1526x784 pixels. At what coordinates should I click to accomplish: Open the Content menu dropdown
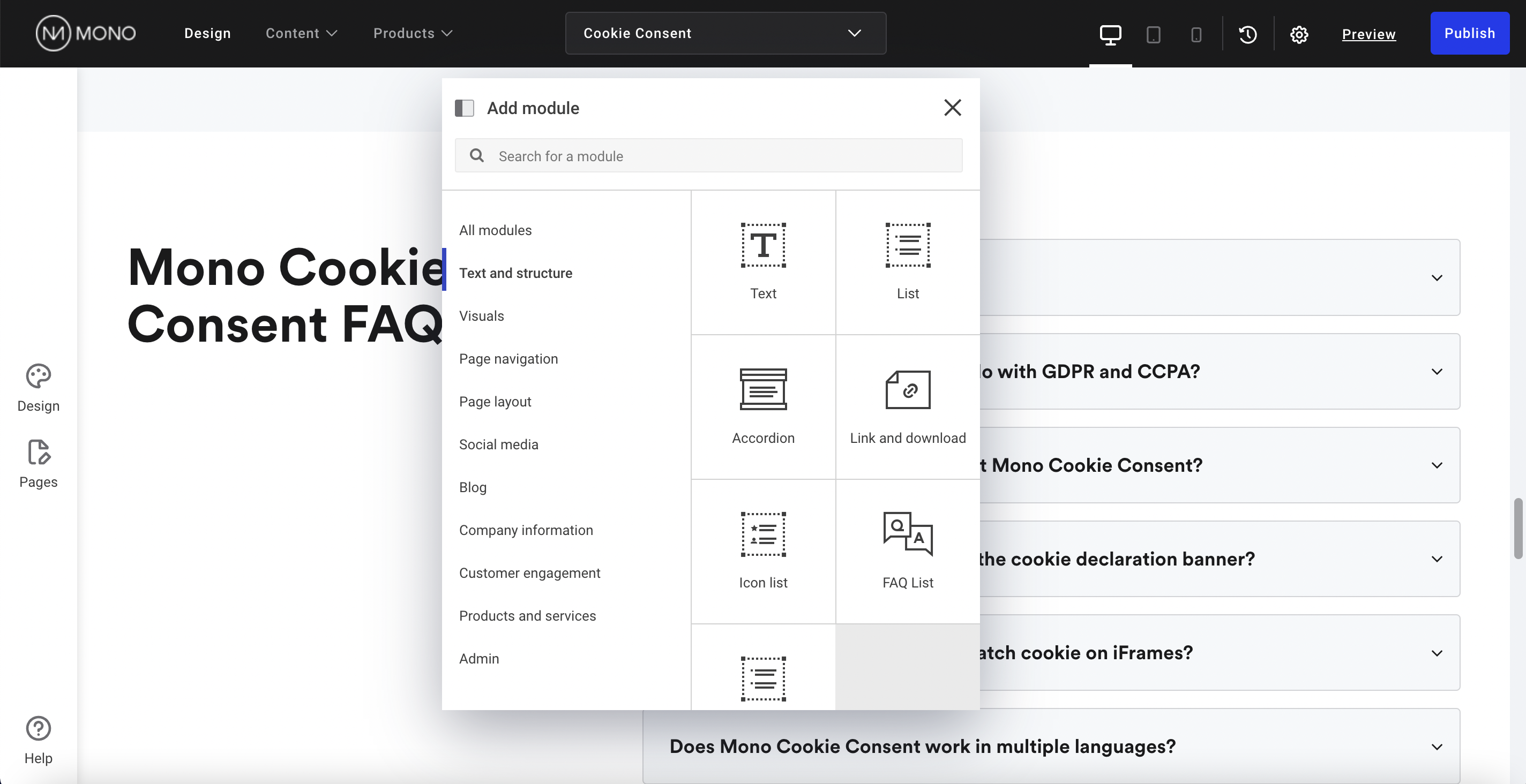(302, 33)
